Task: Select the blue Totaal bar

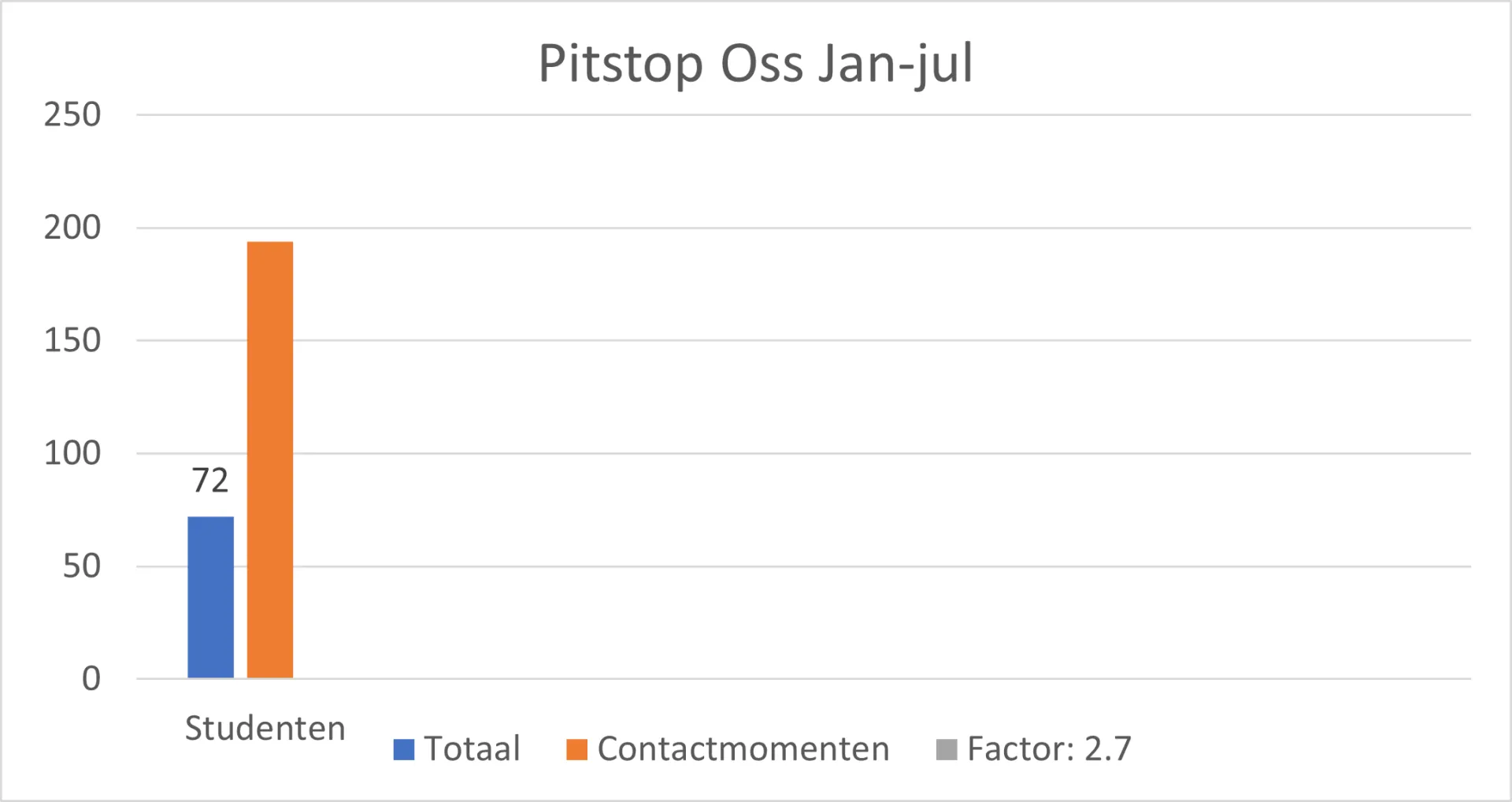Action: click(x=210, y=597)
